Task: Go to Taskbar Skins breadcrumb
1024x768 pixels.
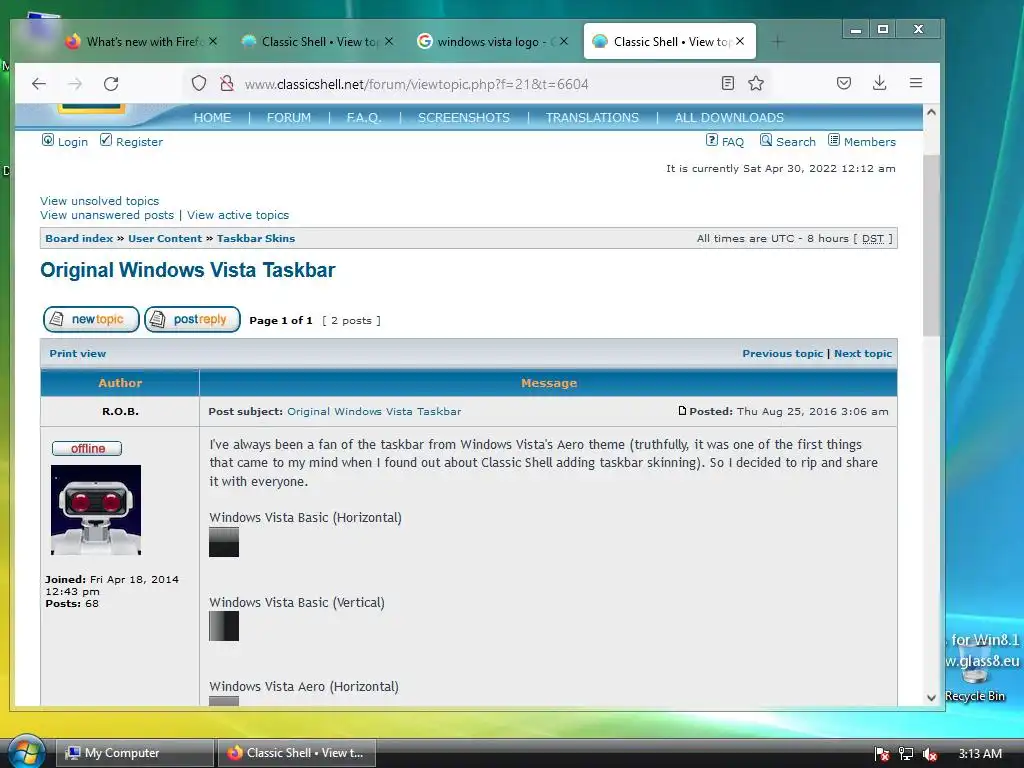Action: (256, 238)
